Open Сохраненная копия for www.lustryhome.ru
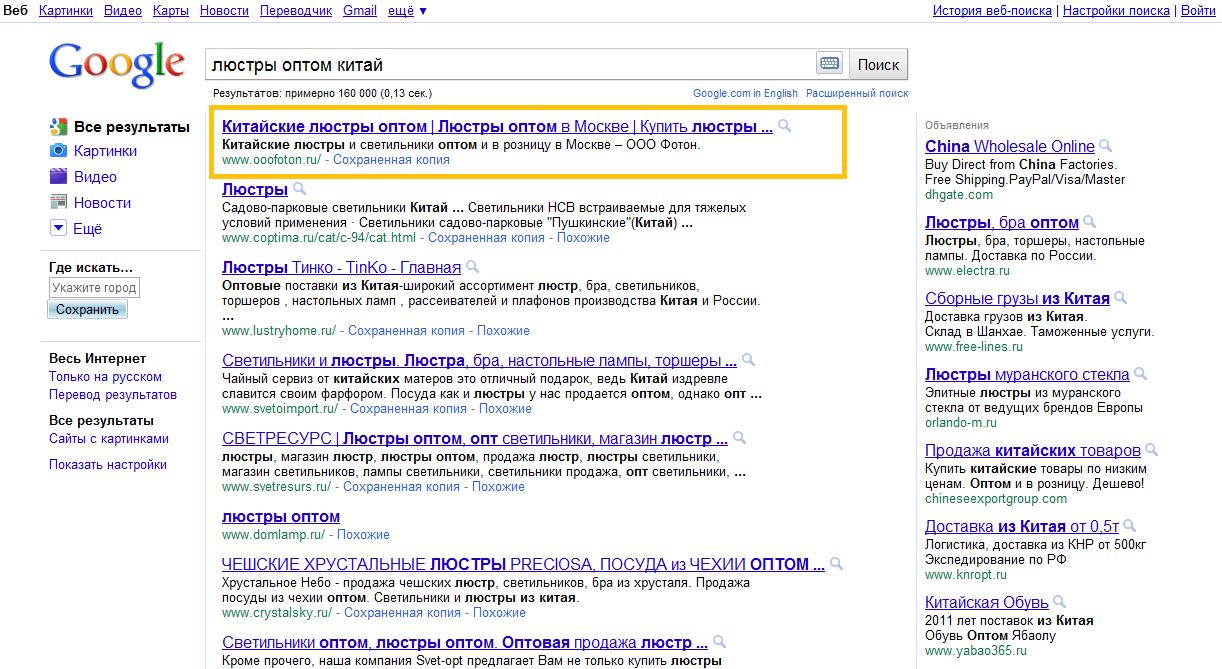This screenshot has width=1222, height=669. [x=406, y=331]
